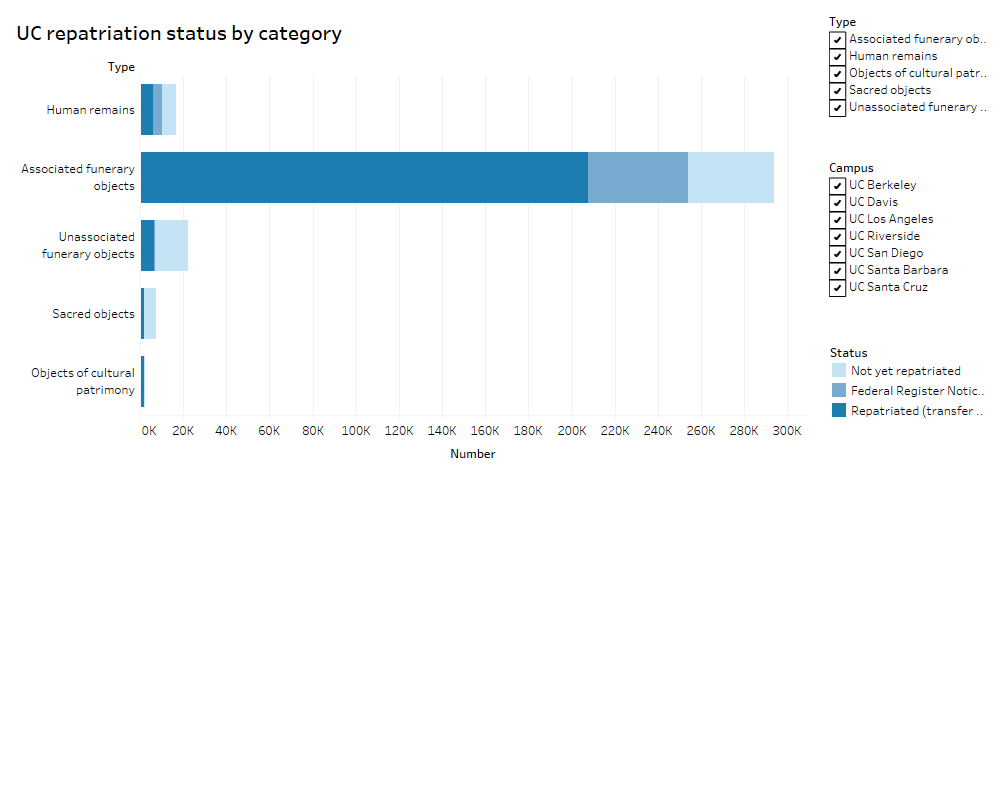Click the dark blue Associated funerary objects bar
1000x800 pixels.
[364, 178]
